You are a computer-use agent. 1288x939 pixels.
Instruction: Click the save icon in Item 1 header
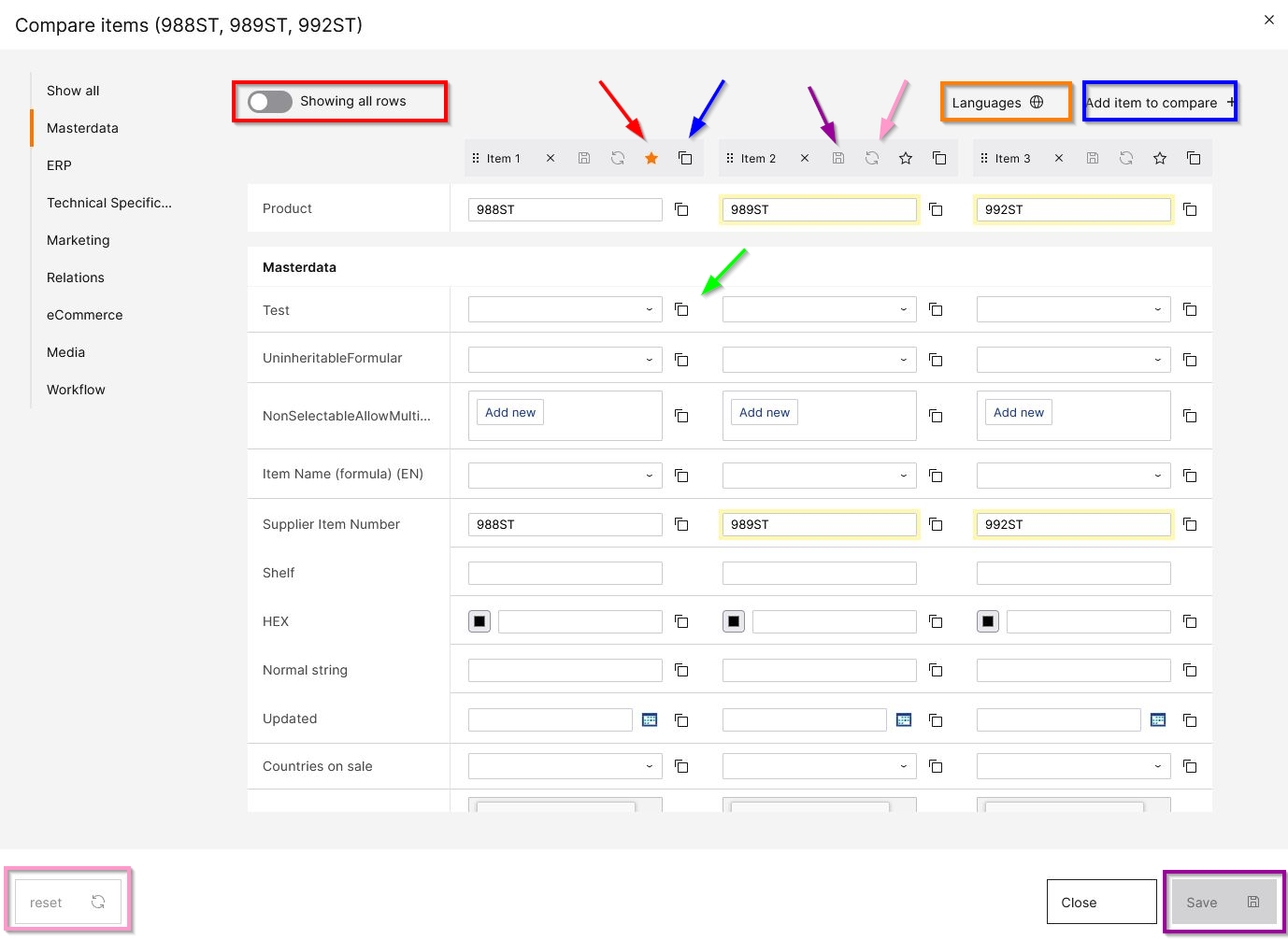point(584,159)
